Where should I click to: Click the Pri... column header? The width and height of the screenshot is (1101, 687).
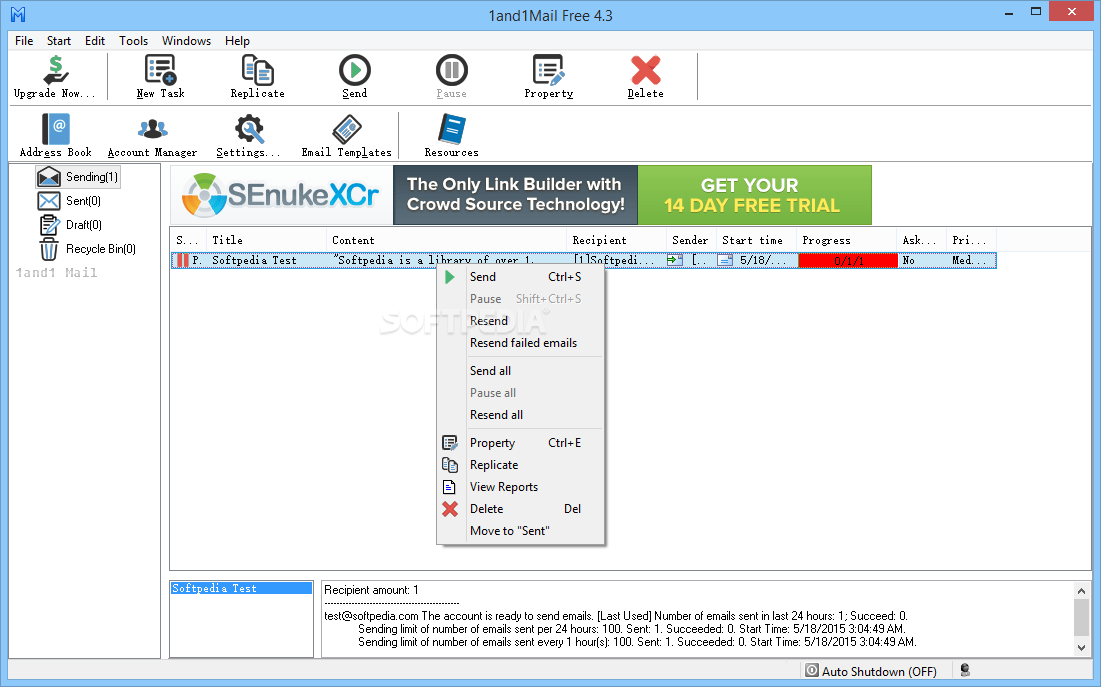pyautogui.click(x=970, y=240)
